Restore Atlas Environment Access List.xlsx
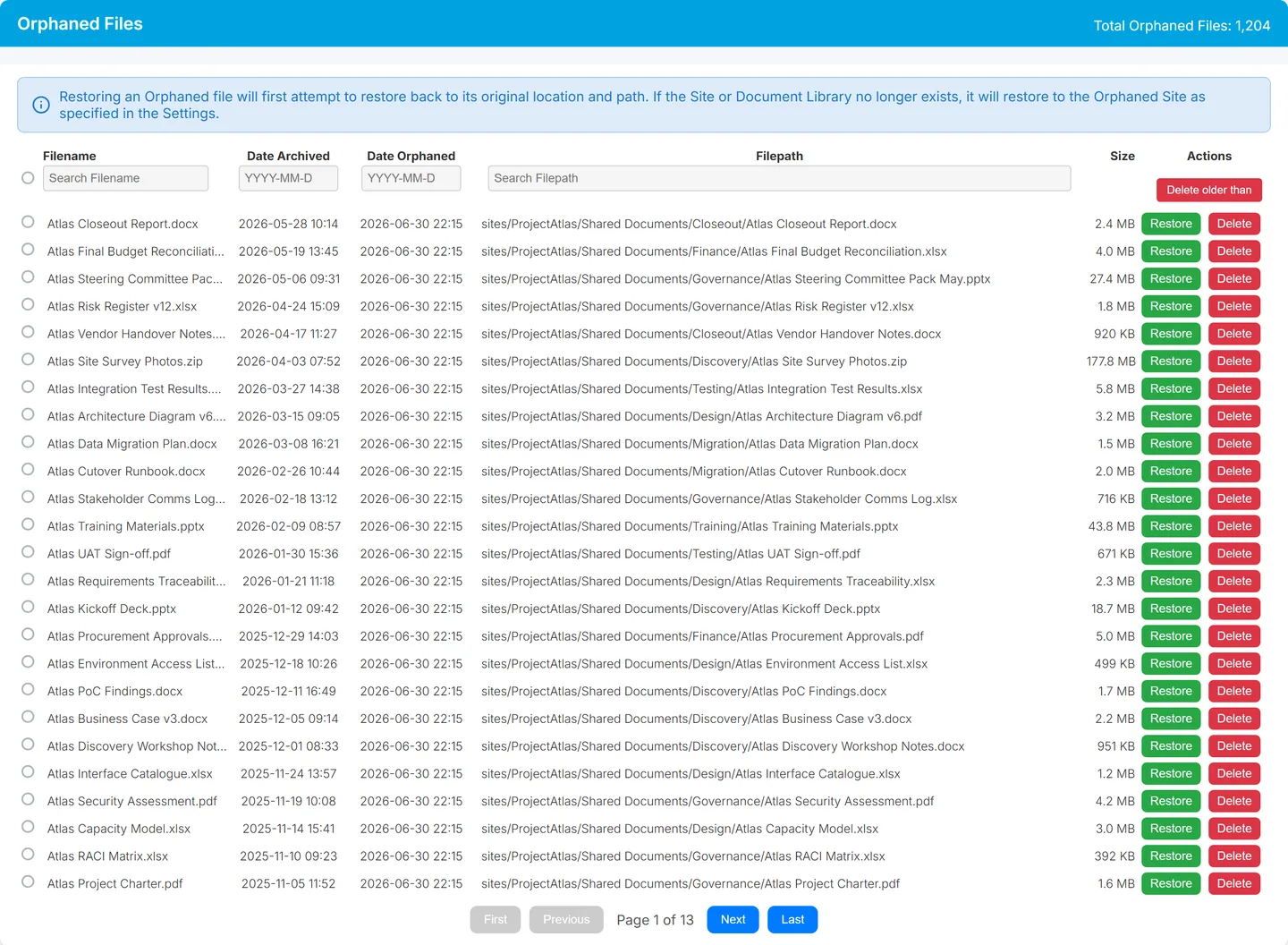Image resolution: width=1288 pixels, height=945 pixels. tap(1171, 663)
